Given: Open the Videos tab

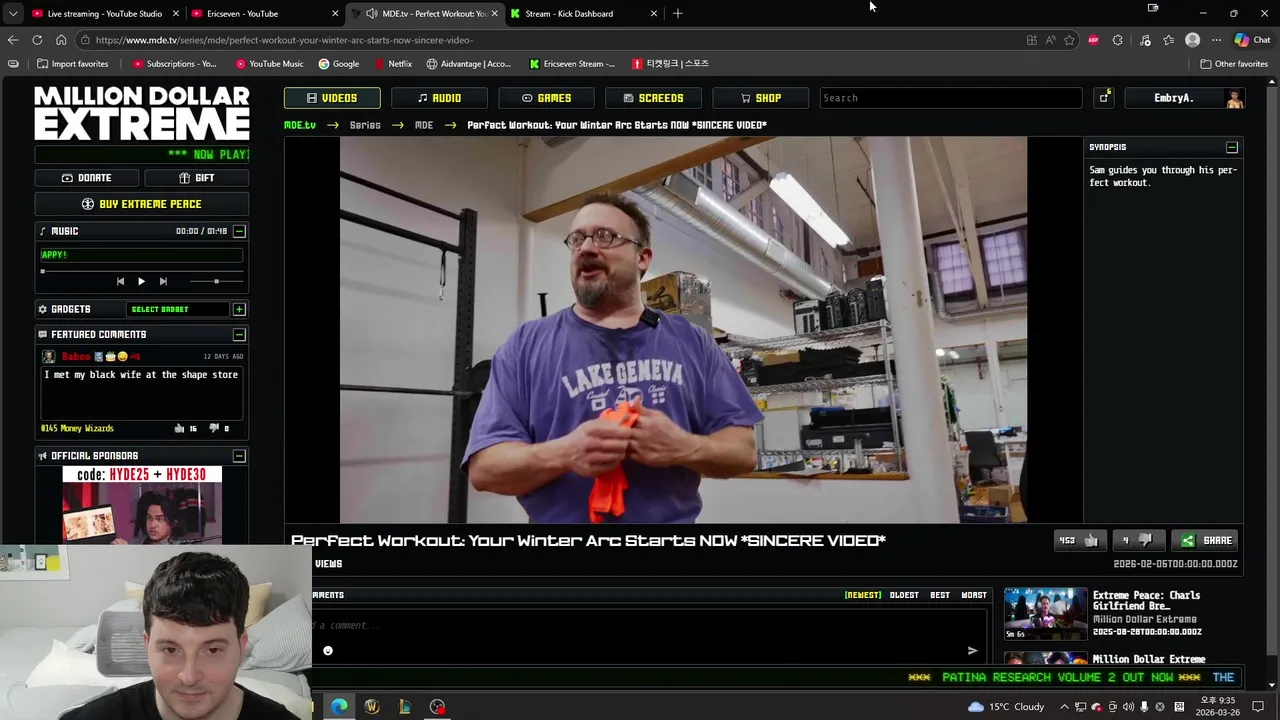Looking at the screenshot, I should [332, 98].
